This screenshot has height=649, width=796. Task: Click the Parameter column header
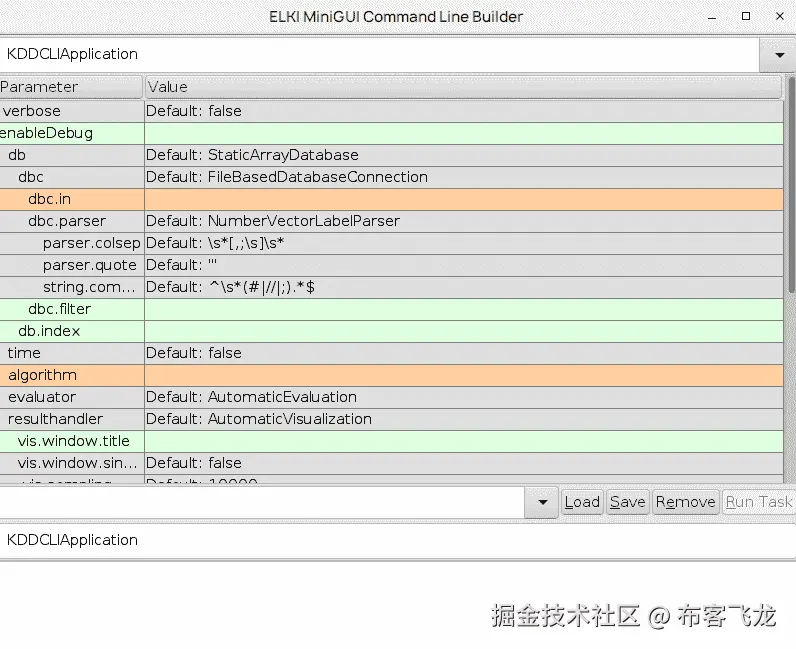pos(71,87)
